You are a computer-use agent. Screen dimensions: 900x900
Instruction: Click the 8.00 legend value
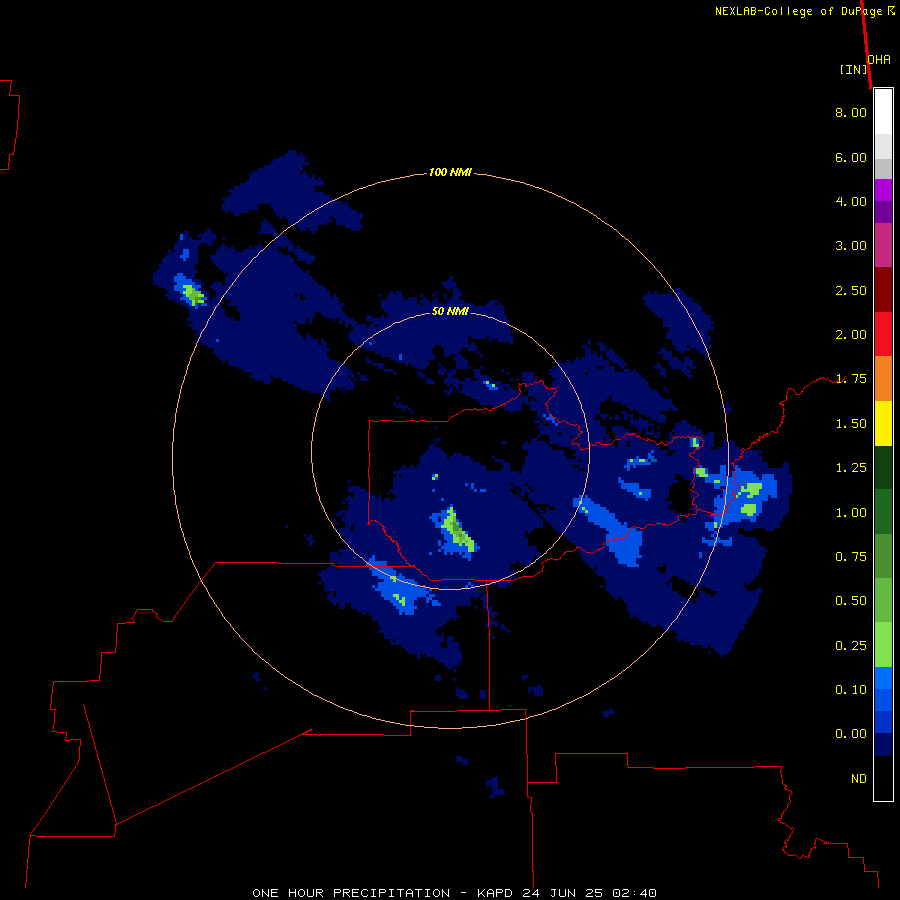point(851,112)
